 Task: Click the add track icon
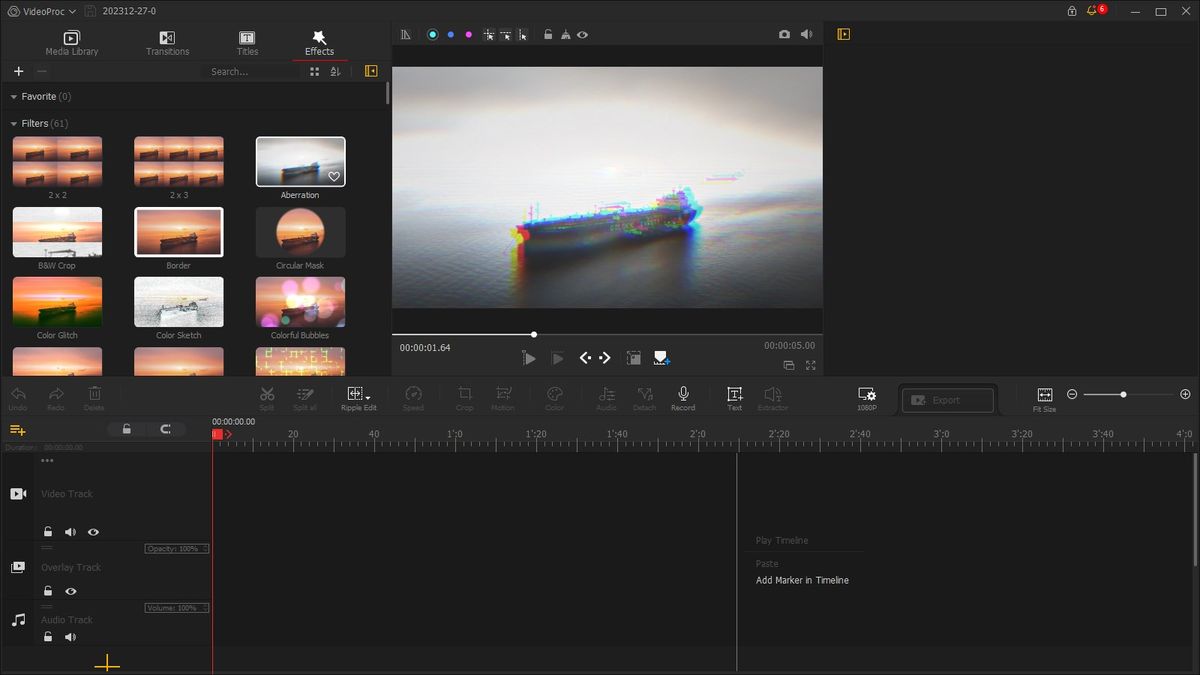(17, 429)
